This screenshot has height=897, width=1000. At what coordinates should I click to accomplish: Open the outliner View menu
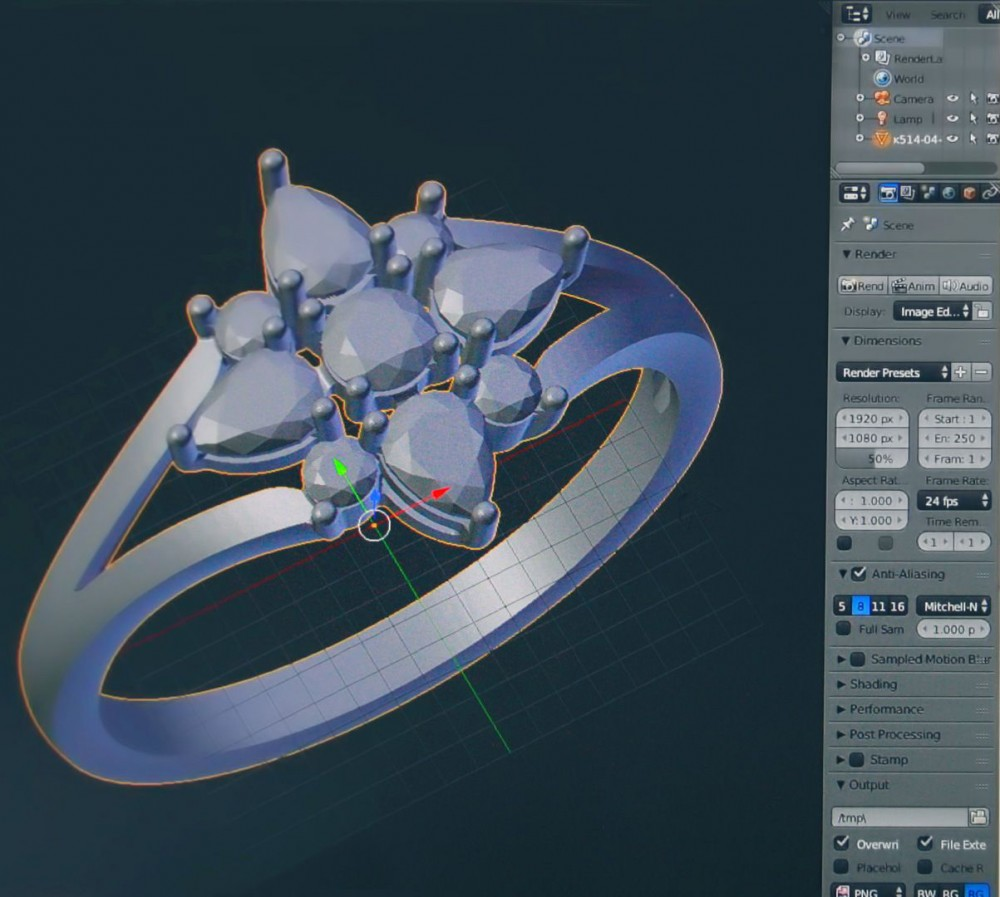pyautogui.click(x=897, y=15)
